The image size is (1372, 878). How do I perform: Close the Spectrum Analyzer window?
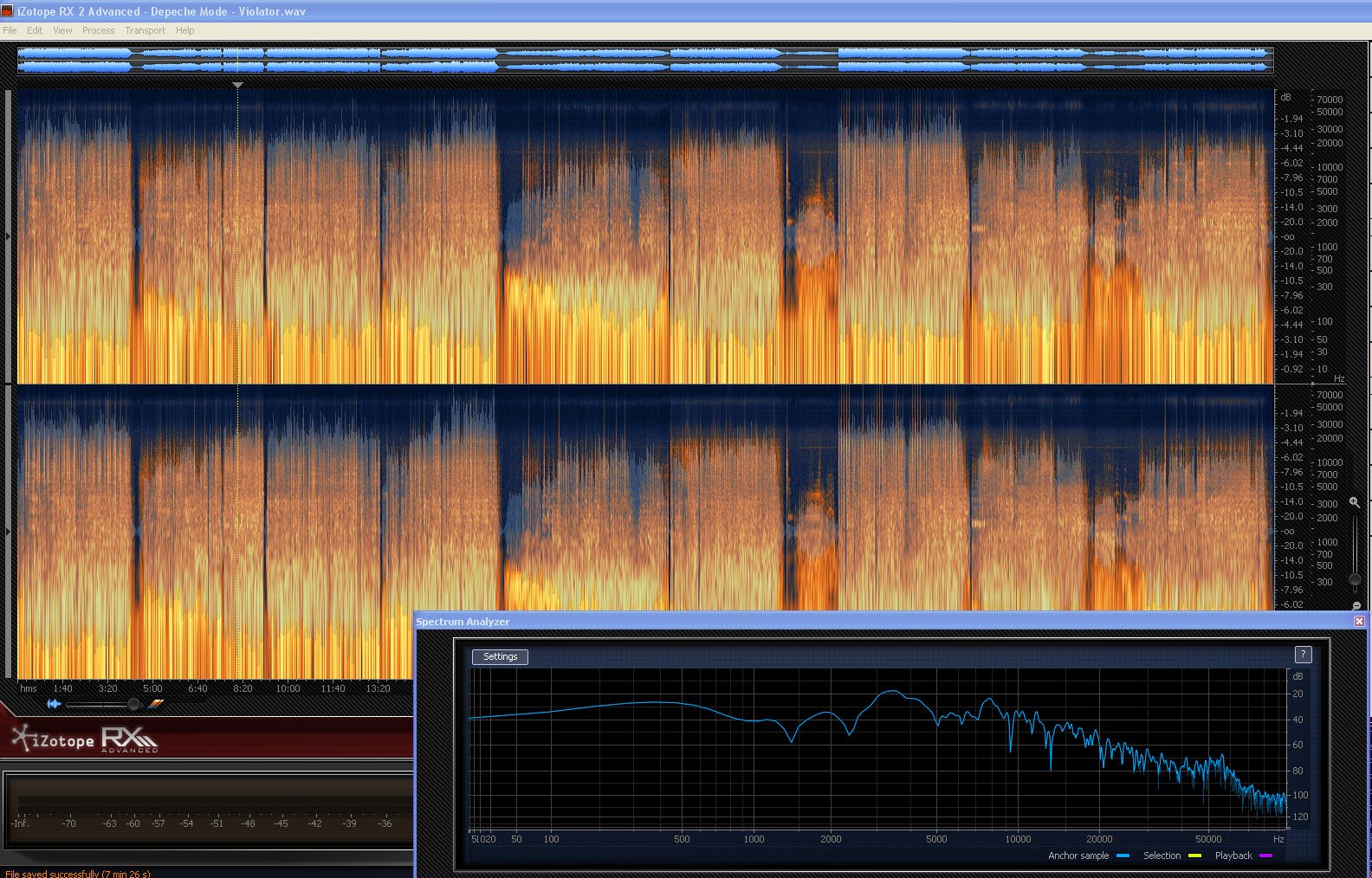click(x=1359, y=621)
